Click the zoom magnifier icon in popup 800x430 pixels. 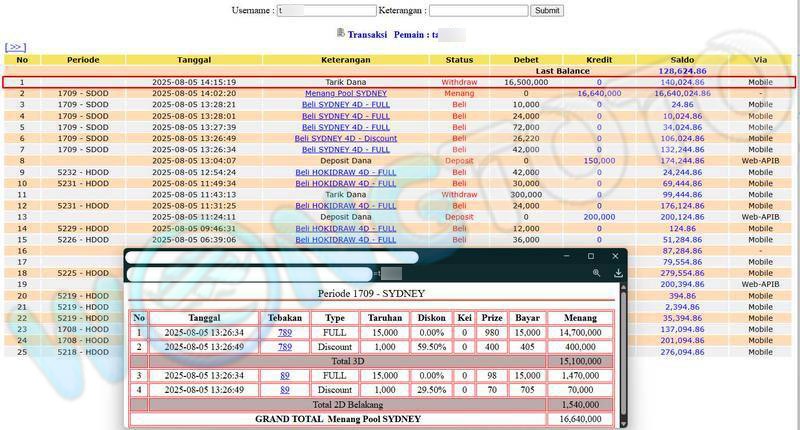(x=596, y=273)
